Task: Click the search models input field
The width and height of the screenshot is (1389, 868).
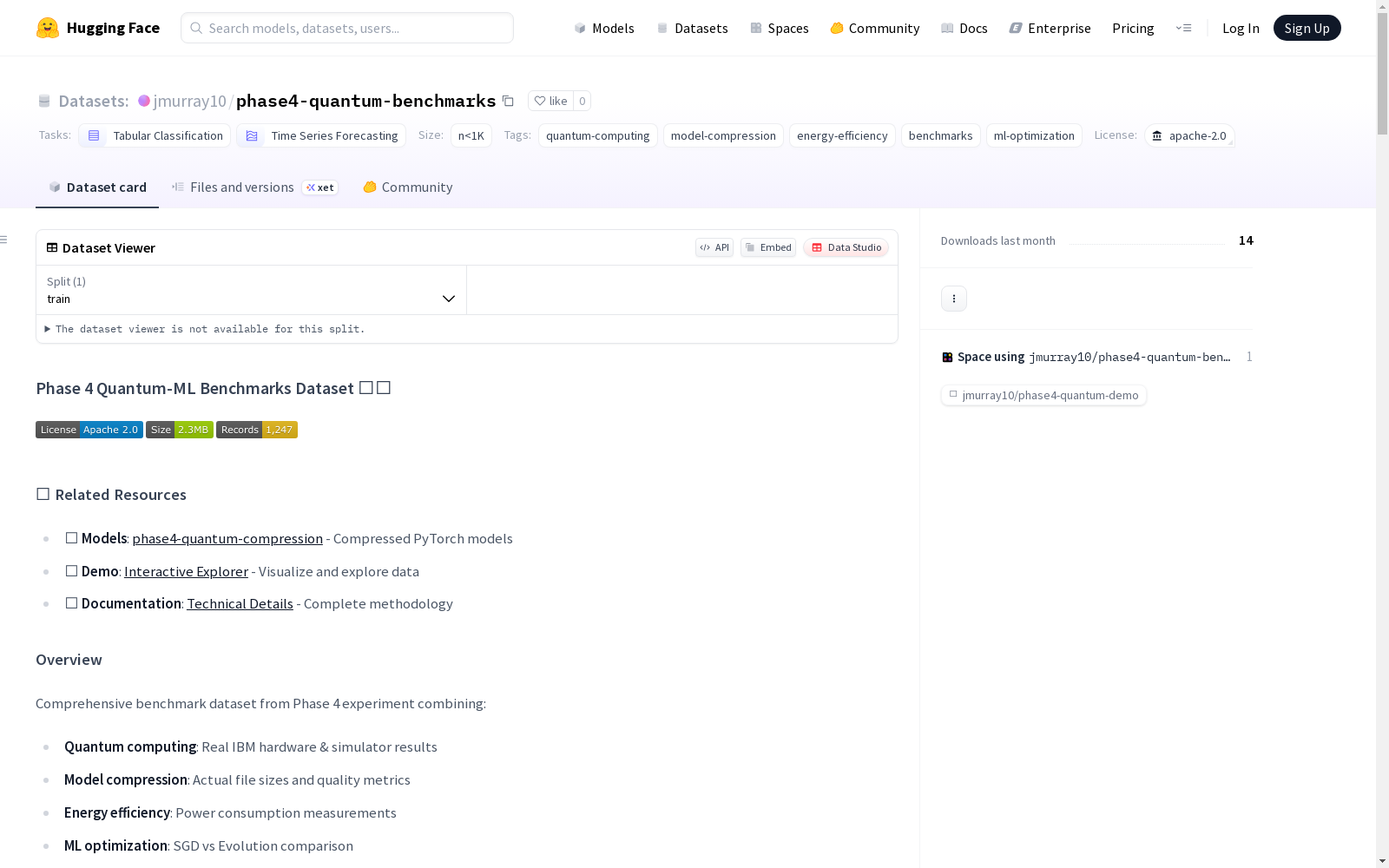Action: [347, 28]
